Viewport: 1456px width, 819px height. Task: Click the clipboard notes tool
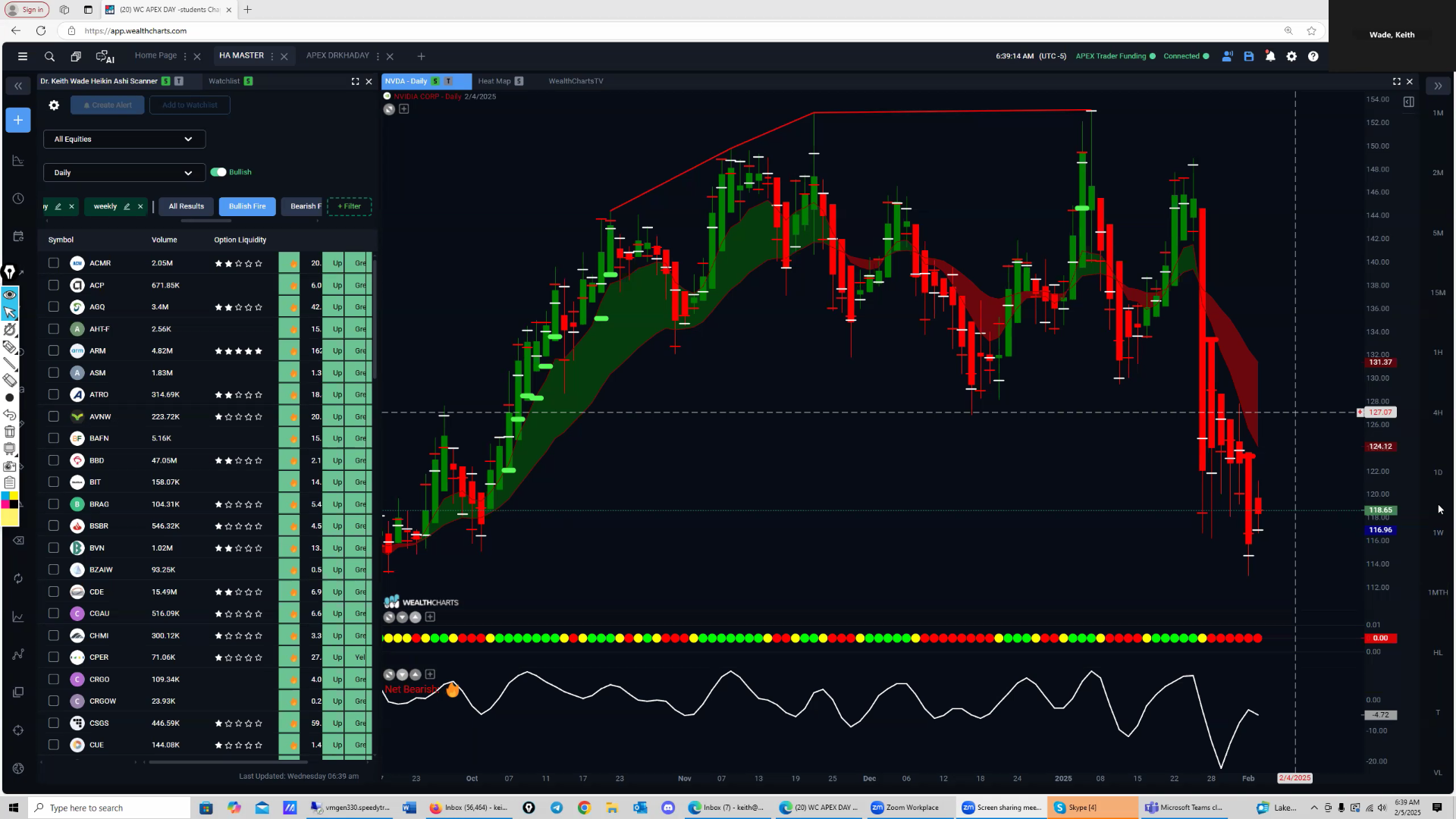click(10, 482)
